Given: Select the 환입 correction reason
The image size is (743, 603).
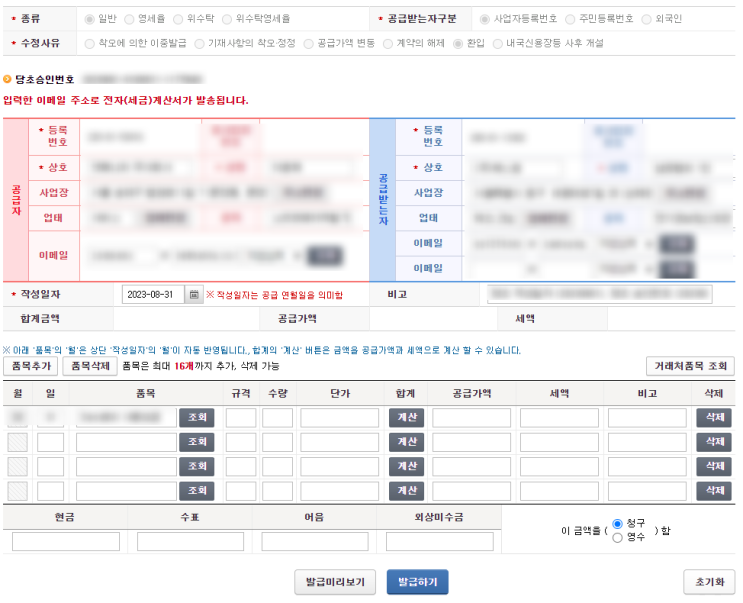Looking at the screenshot, I should point(458,44).
